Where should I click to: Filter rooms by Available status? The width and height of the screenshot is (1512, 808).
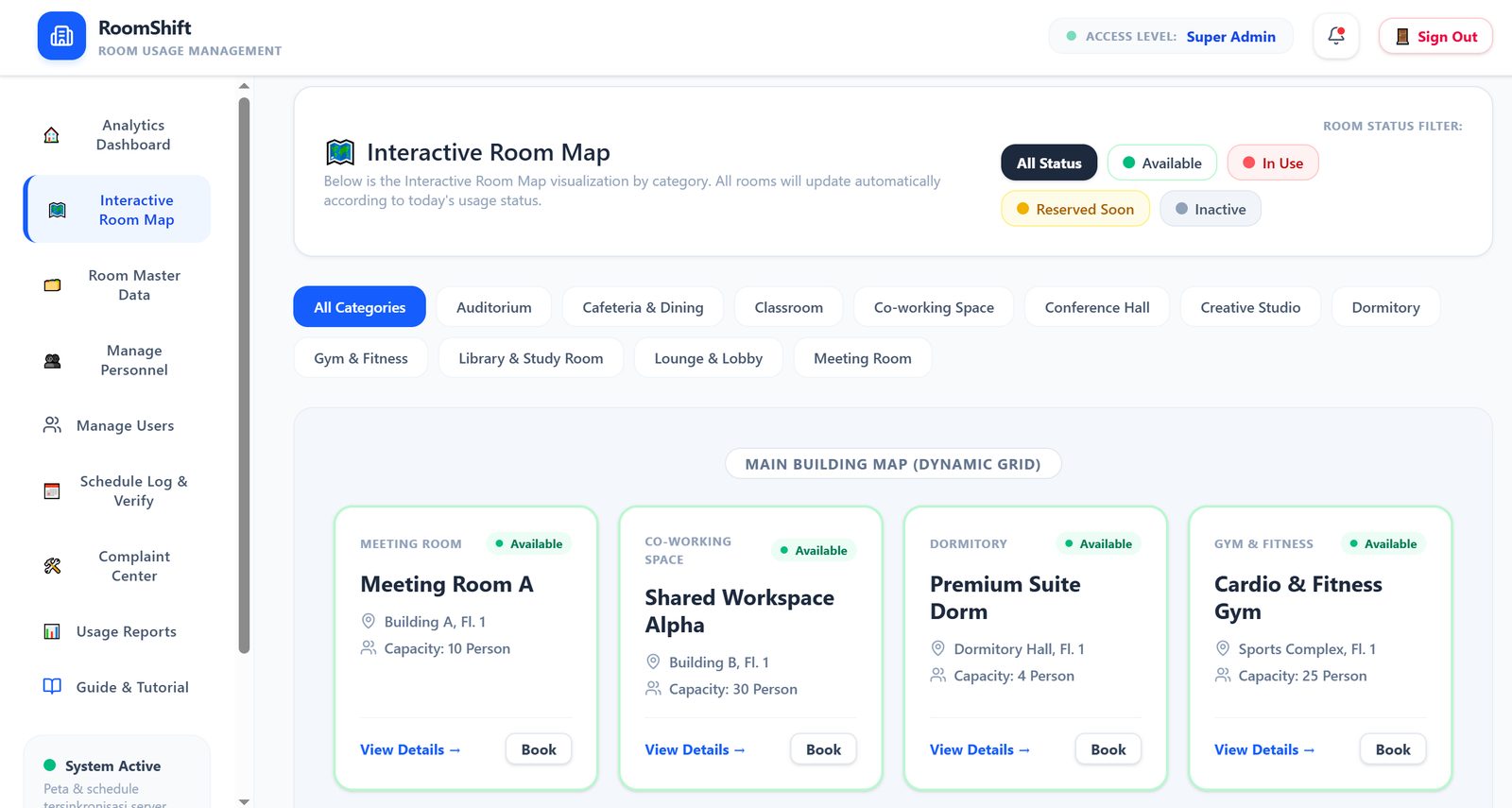tap(1162, 163)
